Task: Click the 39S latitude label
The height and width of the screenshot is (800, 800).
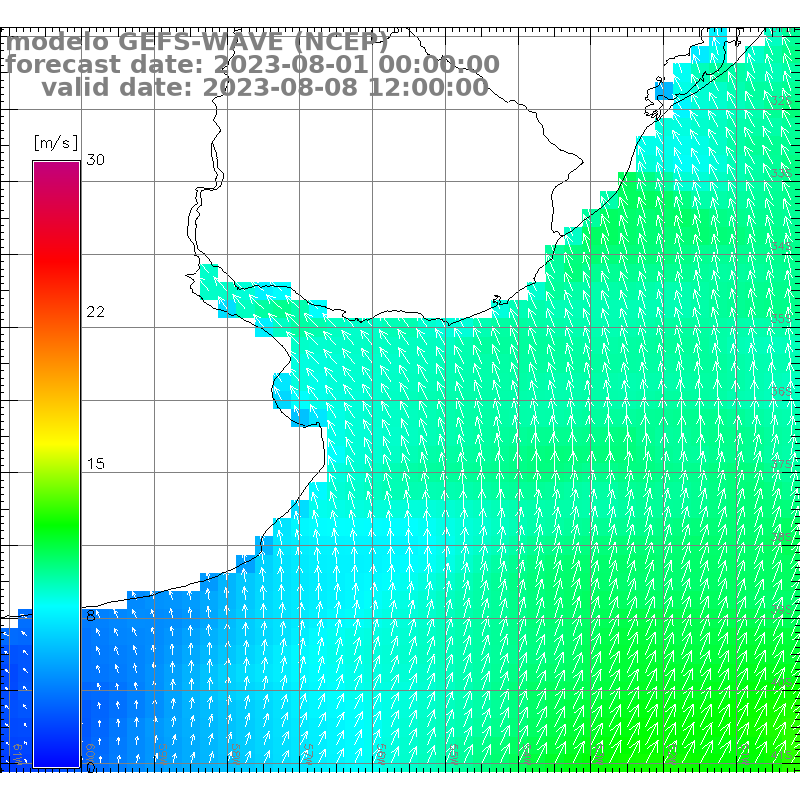Action: pos(781,610)
